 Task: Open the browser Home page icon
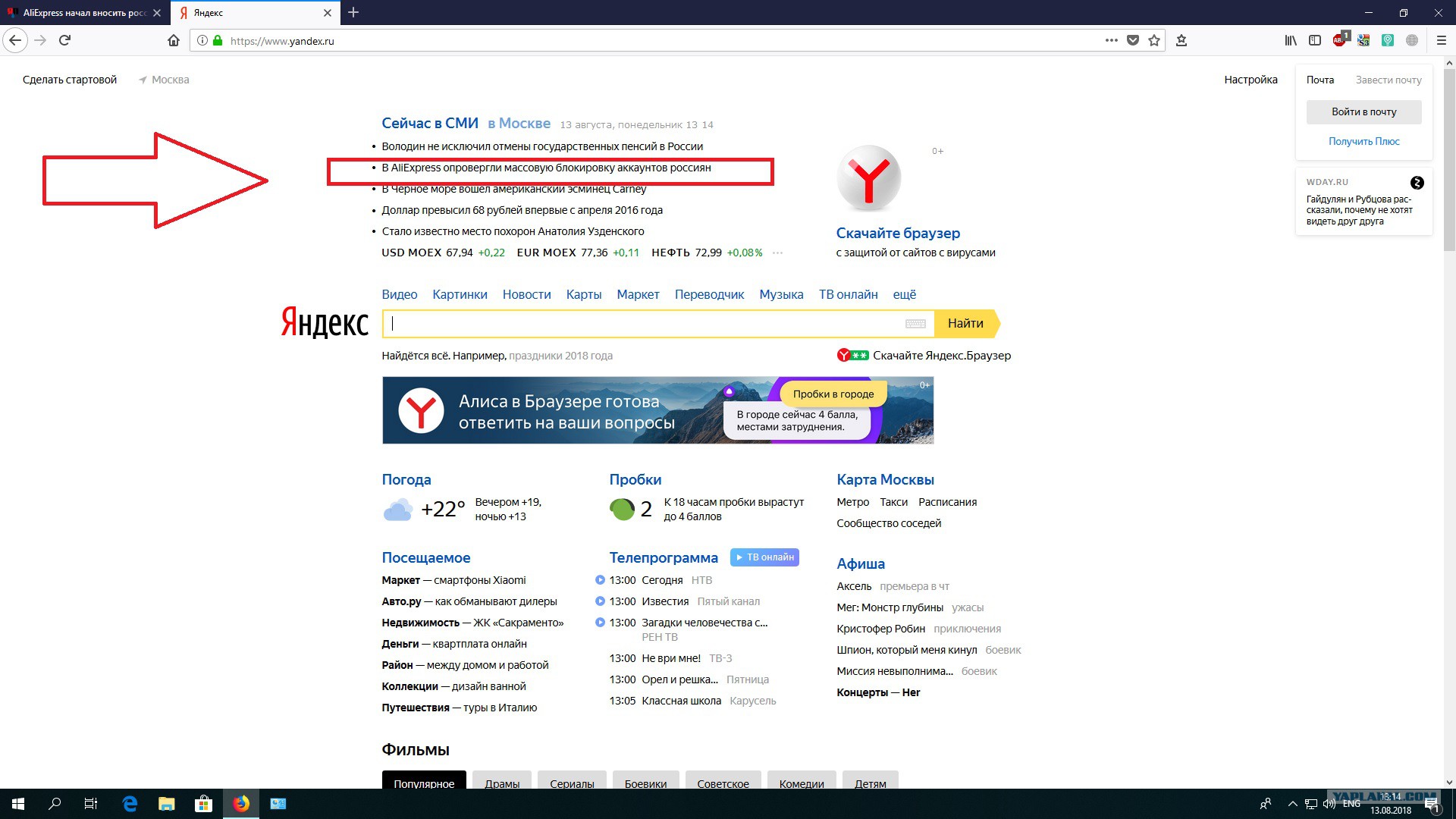coord(174,40)
